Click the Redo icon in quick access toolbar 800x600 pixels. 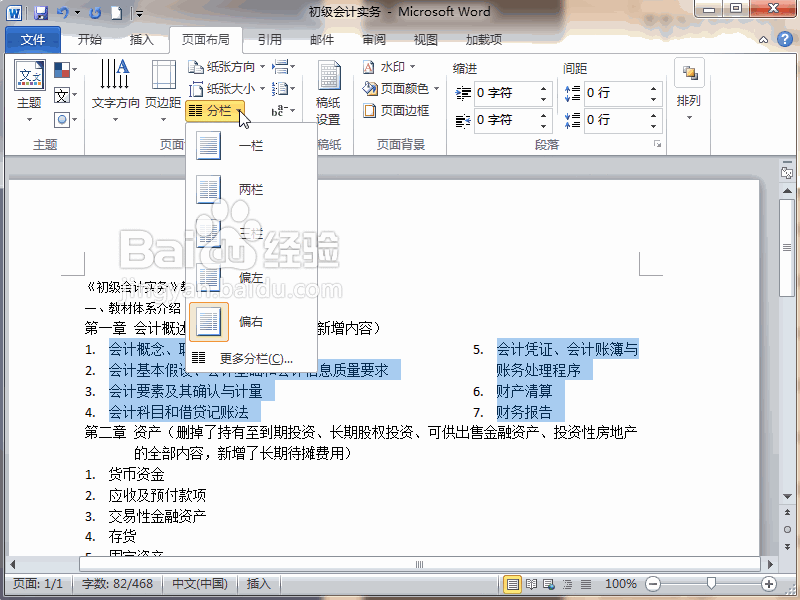95,13
